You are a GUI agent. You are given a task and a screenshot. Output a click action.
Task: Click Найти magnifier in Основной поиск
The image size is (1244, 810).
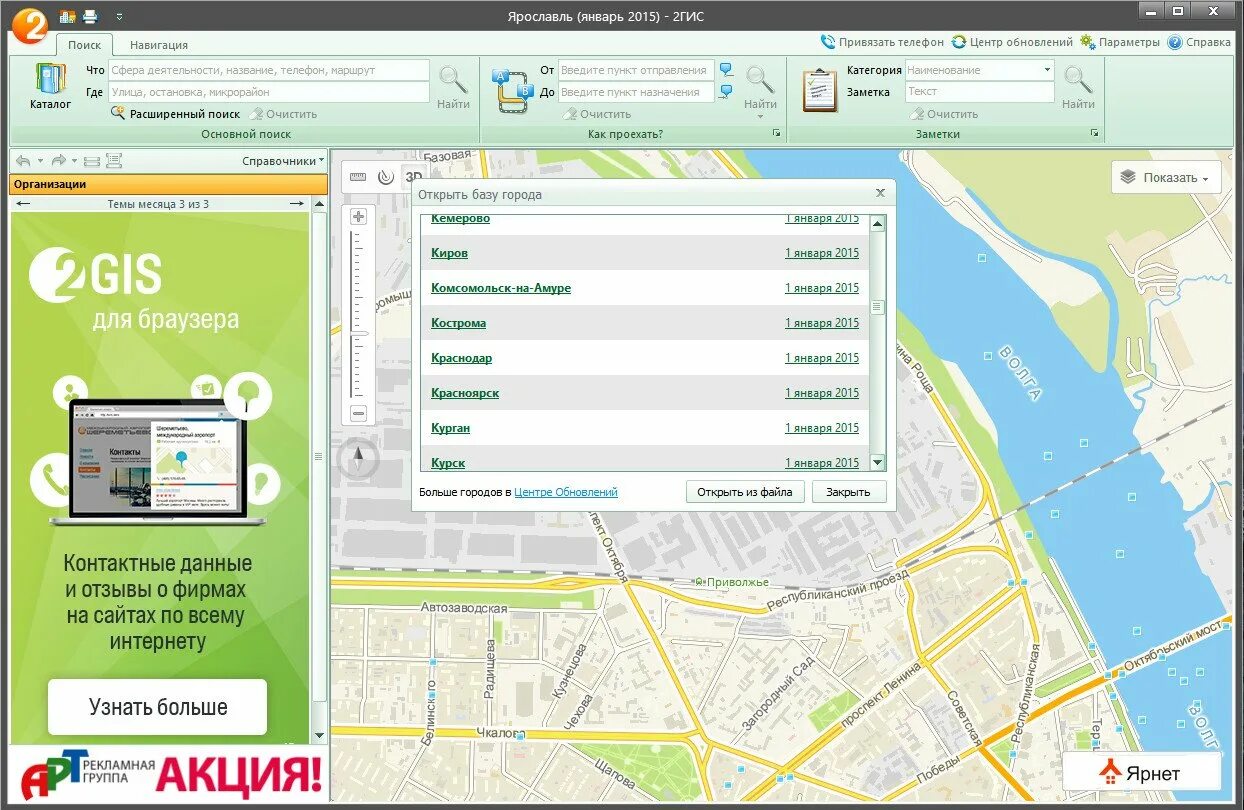point(453,86)
